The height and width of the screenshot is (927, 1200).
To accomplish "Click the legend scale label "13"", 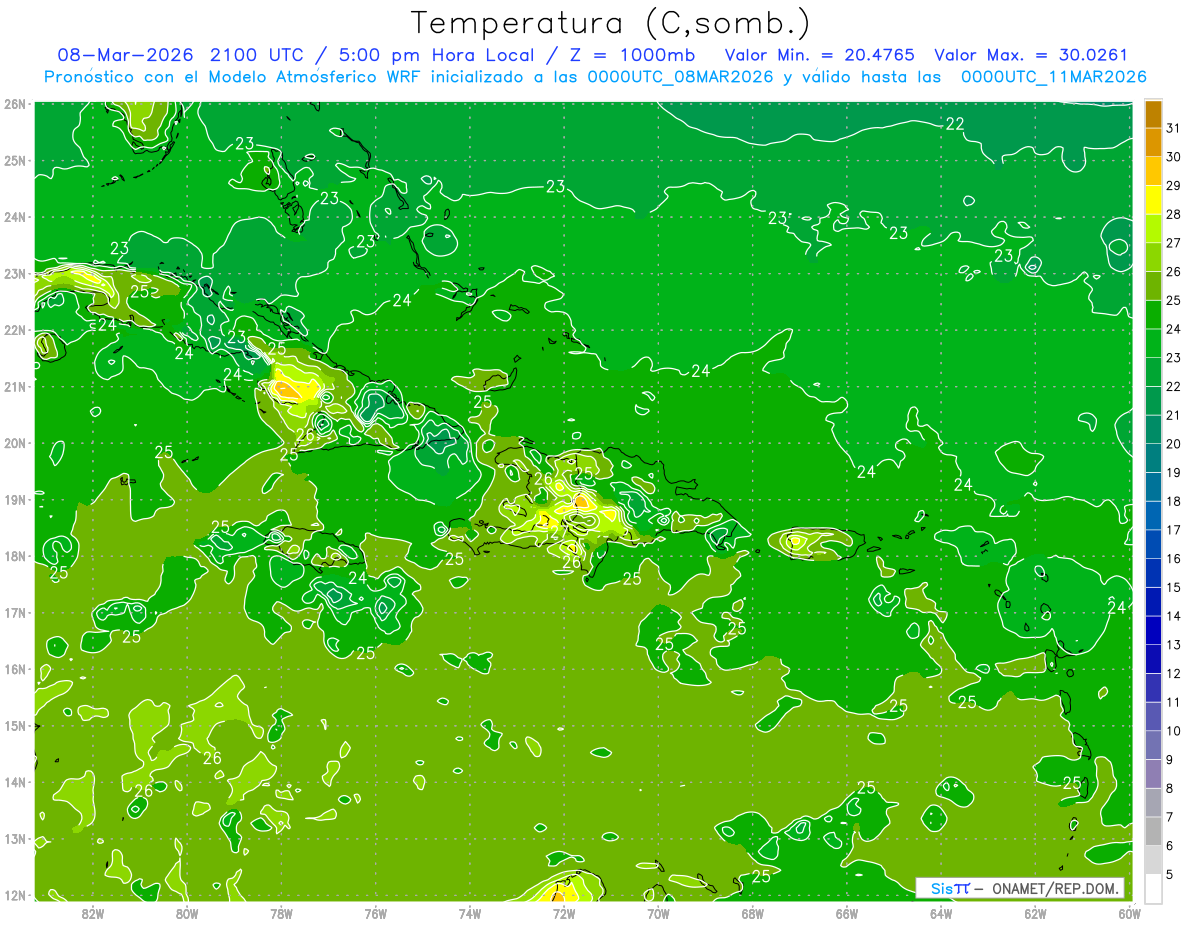I will point(1173,645).
